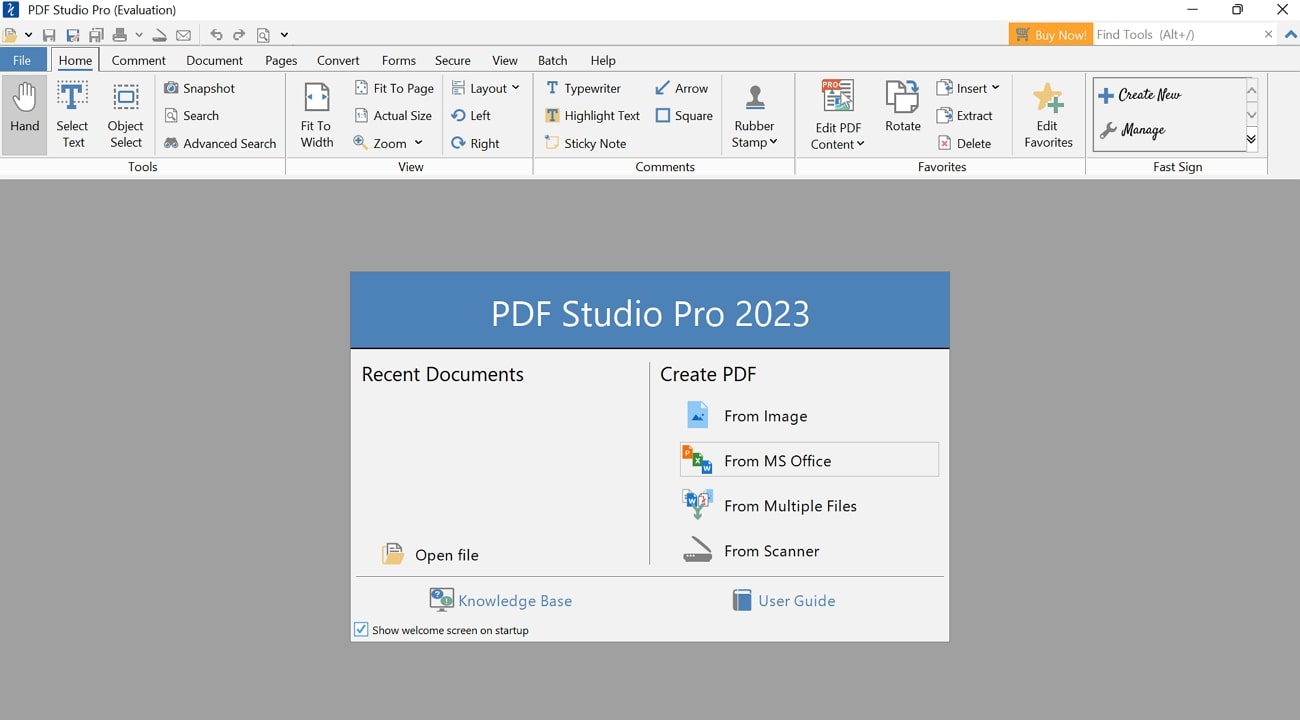This screenshot has width=1300, height=720.
Task: Click Create New in Fast Sign
Action: (x=1139, y=95)
